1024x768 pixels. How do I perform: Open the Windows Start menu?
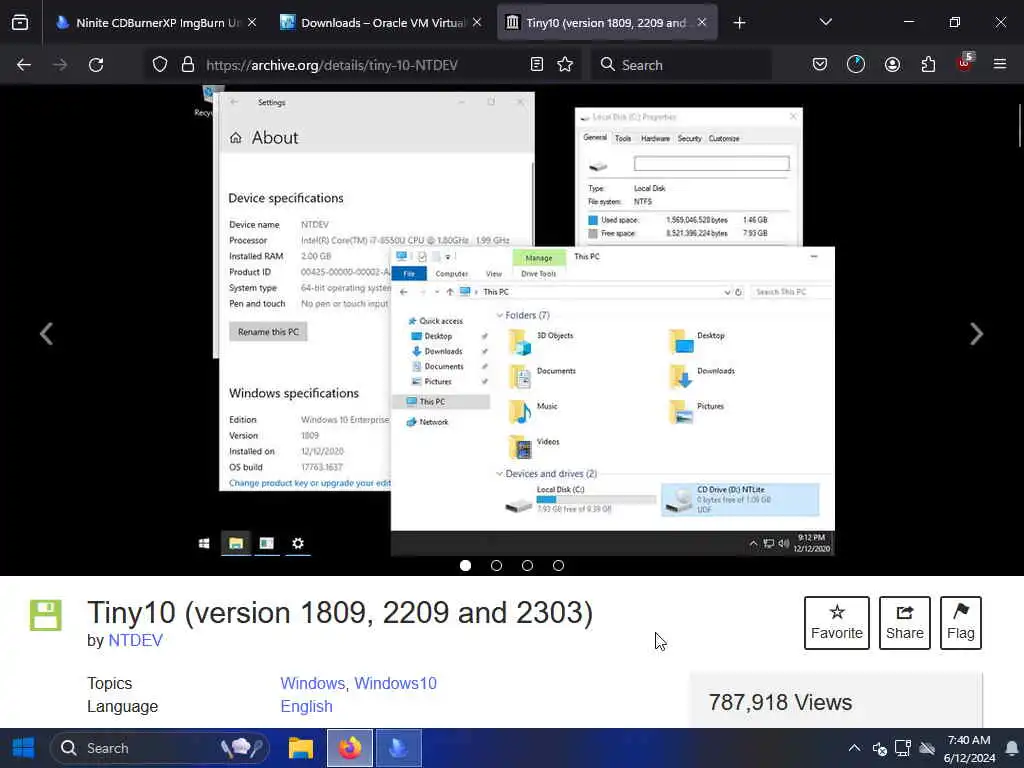pyautogui.click(x=24, y=748)
